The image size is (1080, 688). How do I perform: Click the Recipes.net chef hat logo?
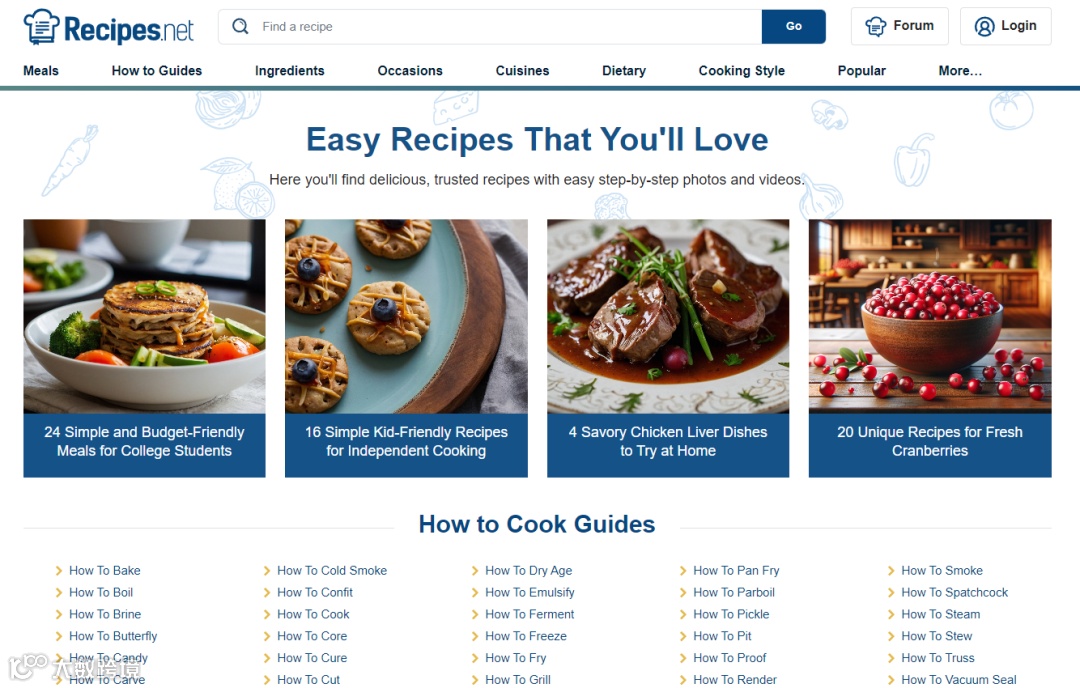click(x=41, y=27)
